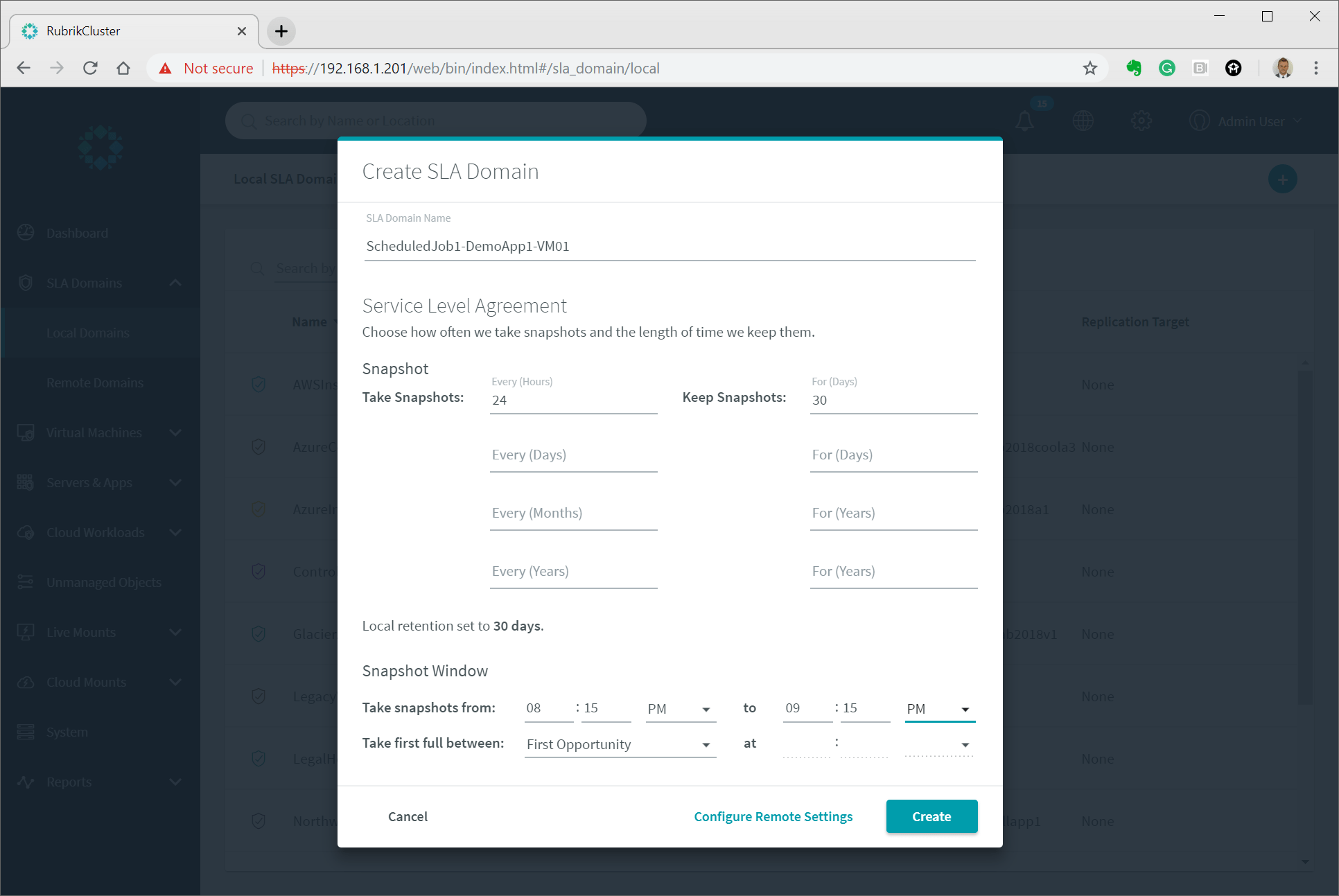The image size is (1339, 896).
Task: Open the globe icon in the top bar
Action: [x=1083, y=121]
